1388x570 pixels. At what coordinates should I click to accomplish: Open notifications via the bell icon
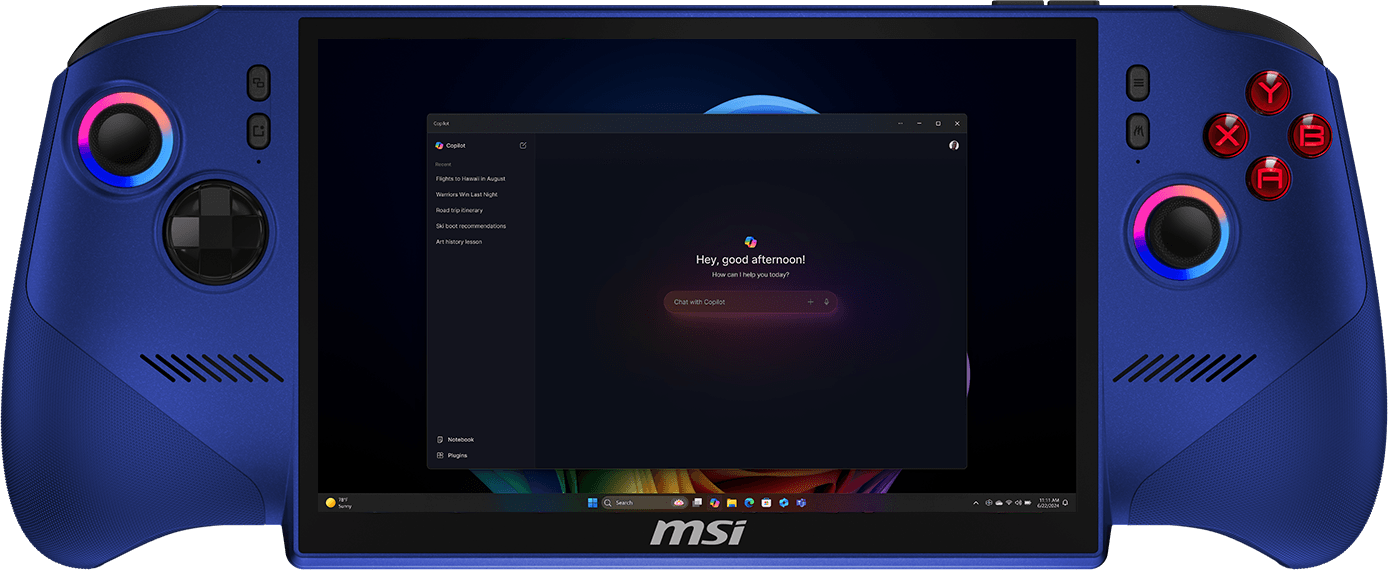point(1065,502)
